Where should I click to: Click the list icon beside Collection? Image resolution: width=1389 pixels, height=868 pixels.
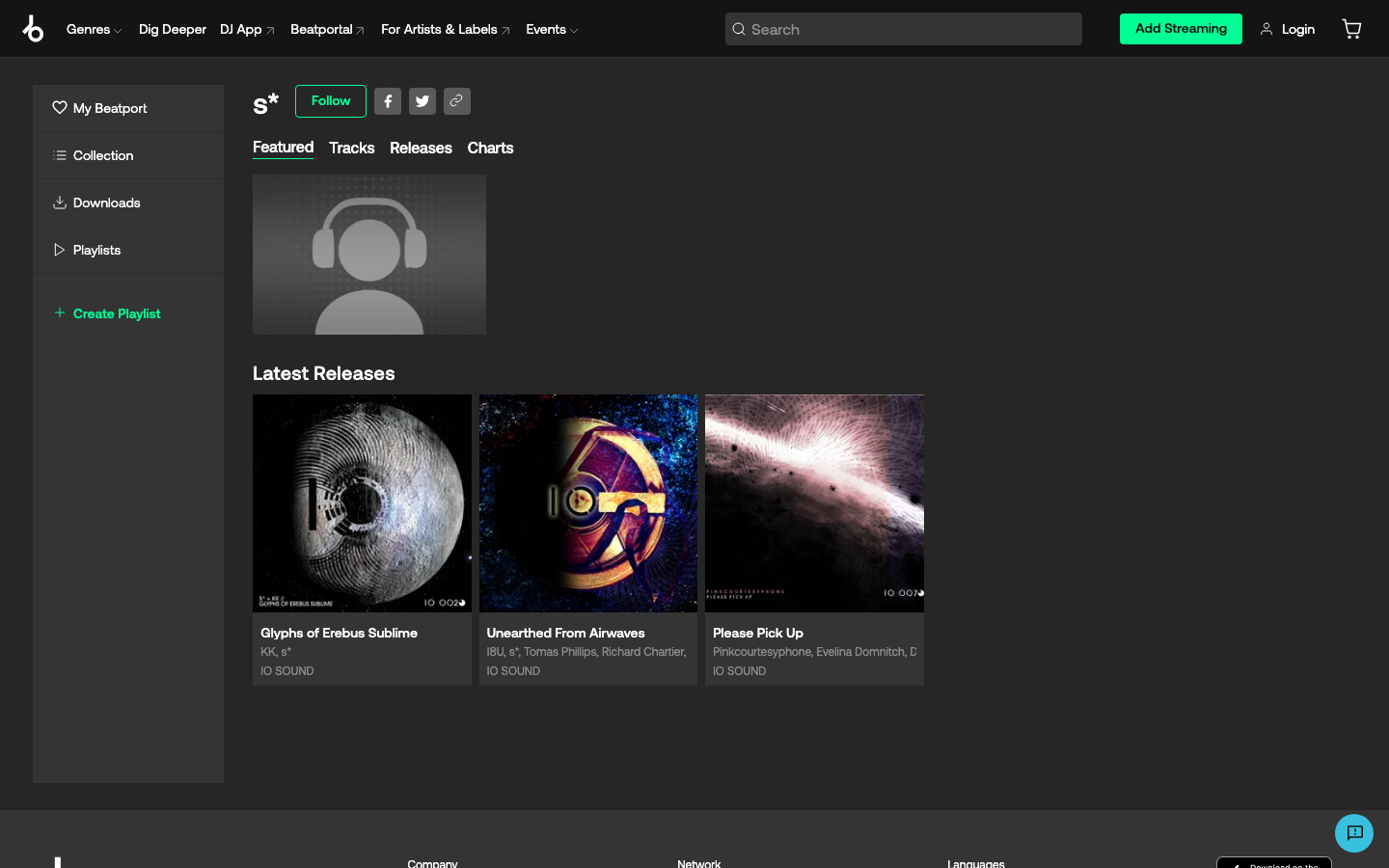[x=60, y=155]
